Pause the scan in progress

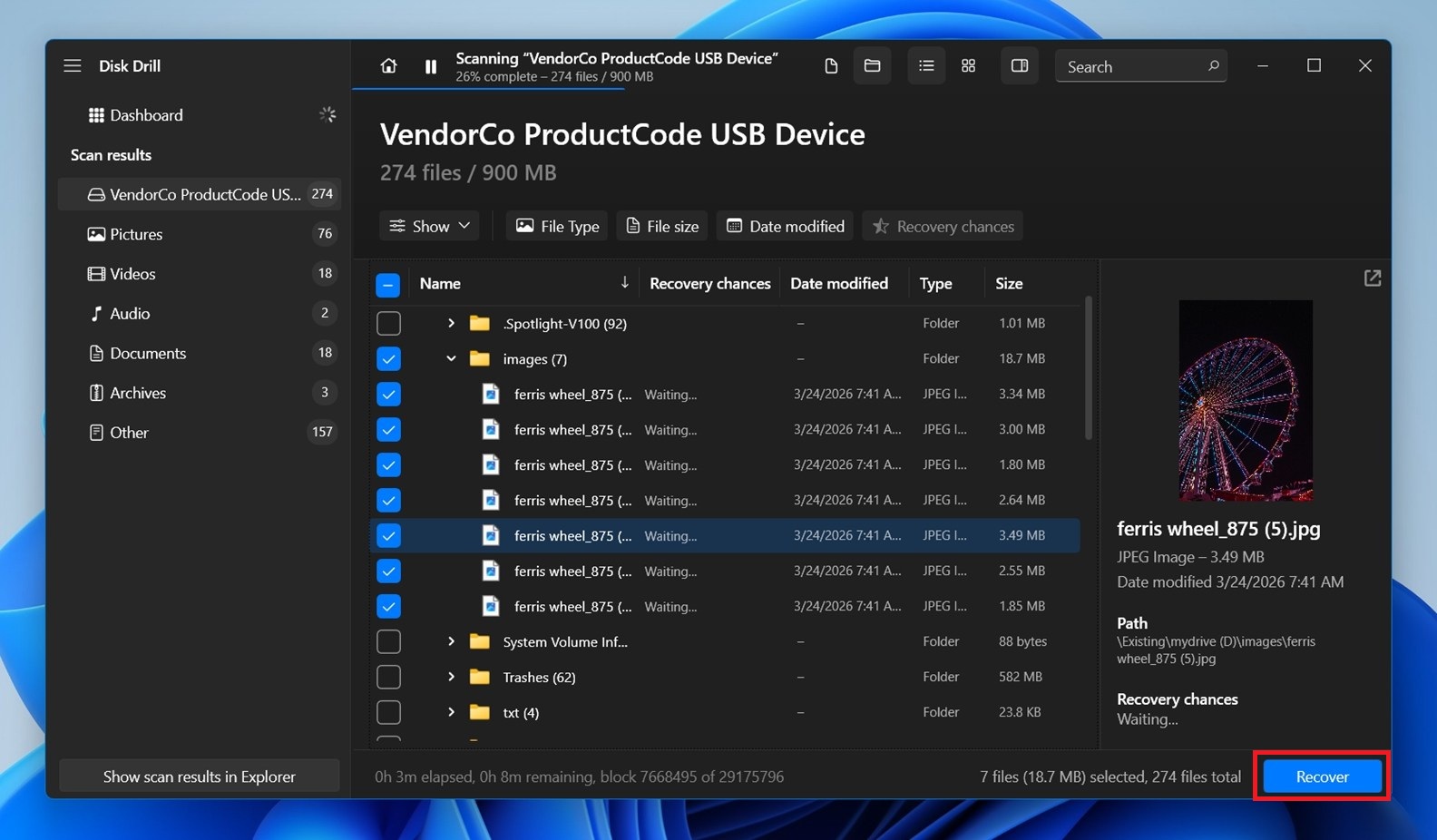[x=431, y=66]
